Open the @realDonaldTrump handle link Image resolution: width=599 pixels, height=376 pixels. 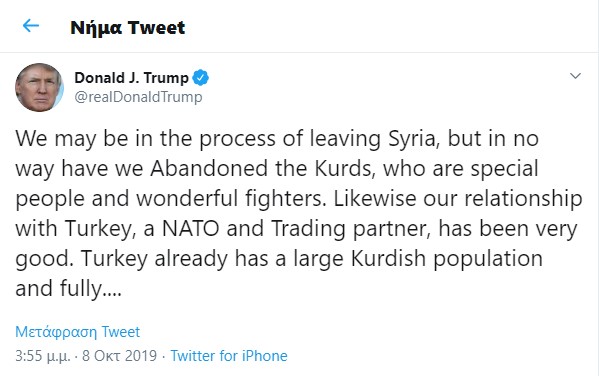click(x=138, y=97)
